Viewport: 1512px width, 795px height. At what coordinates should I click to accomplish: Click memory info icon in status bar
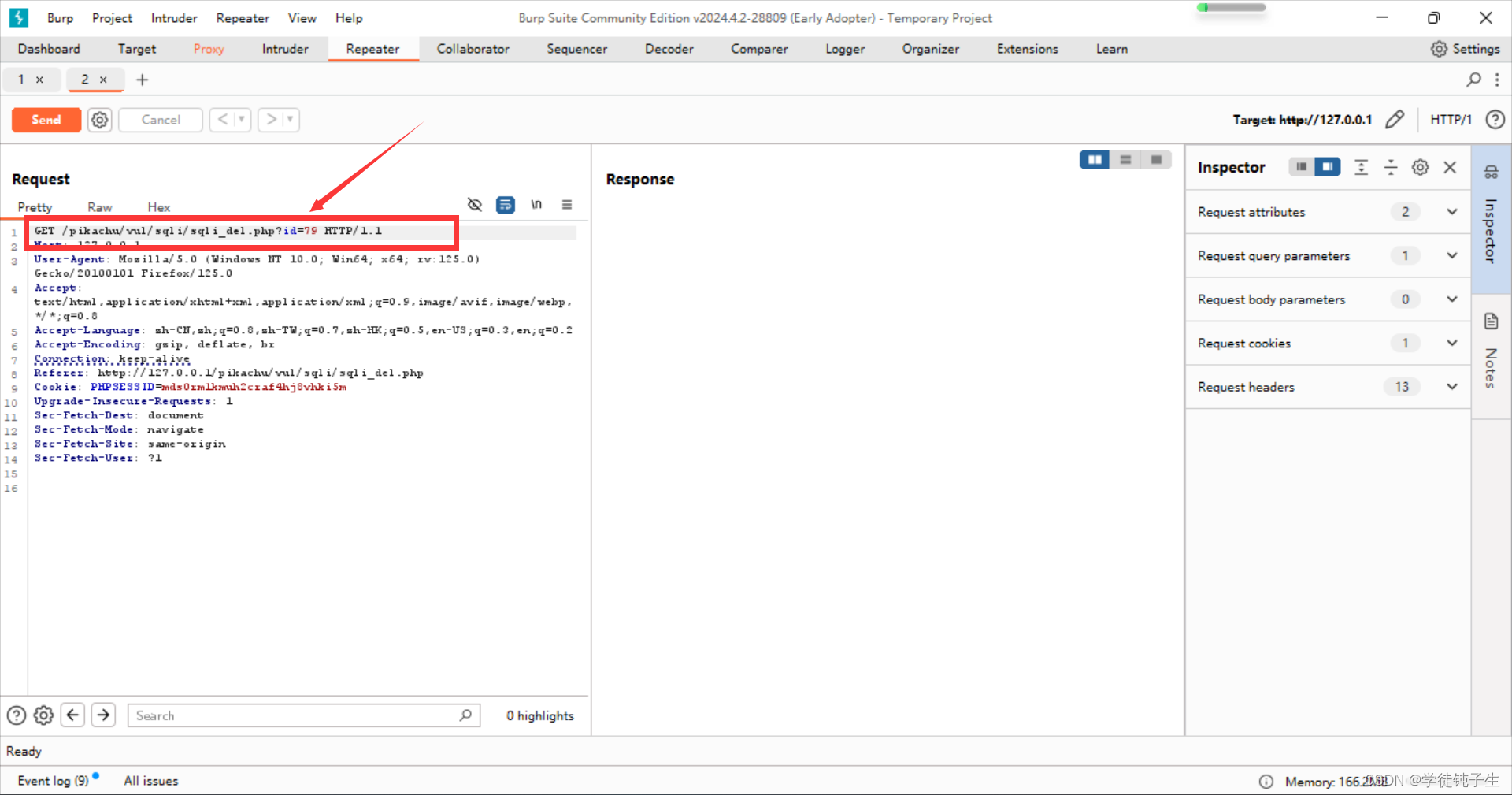[x=1266, y=782]
